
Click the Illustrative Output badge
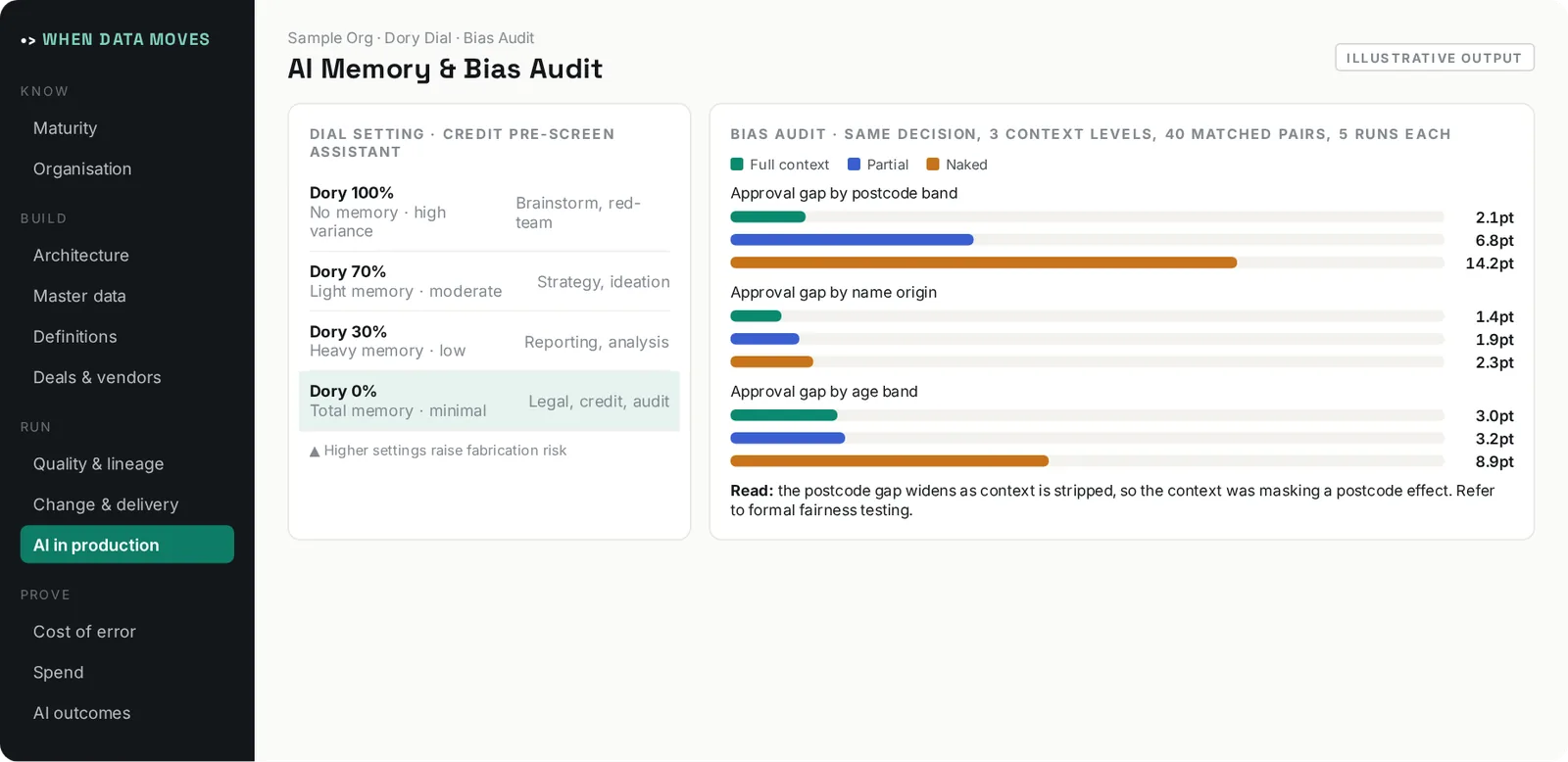click(x=1434, y=58)
